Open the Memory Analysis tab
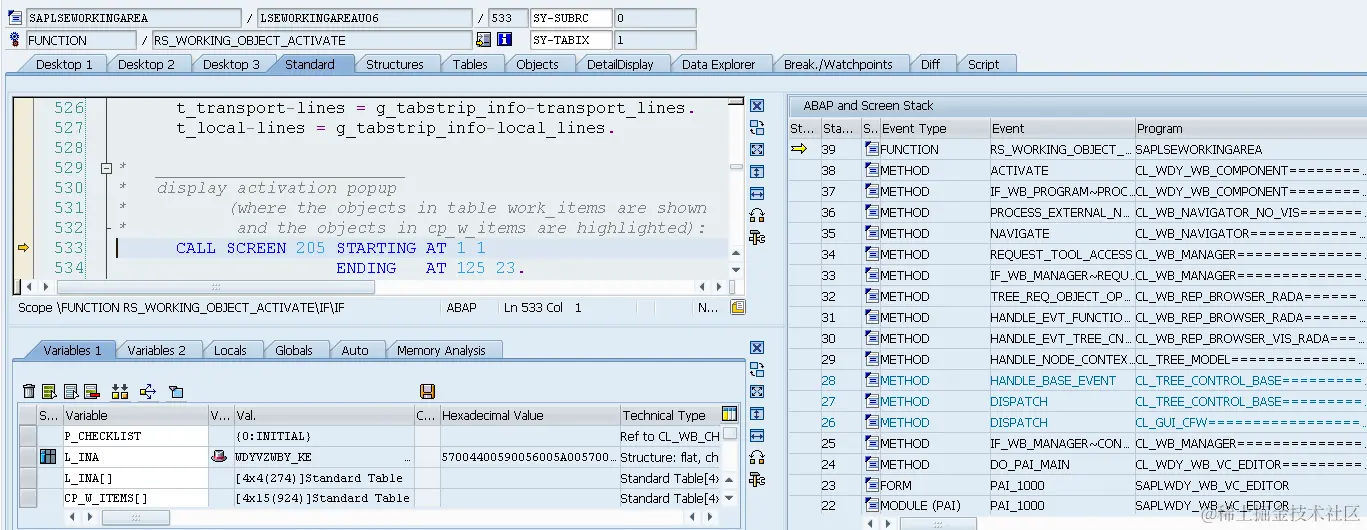 tap(441, 350)
